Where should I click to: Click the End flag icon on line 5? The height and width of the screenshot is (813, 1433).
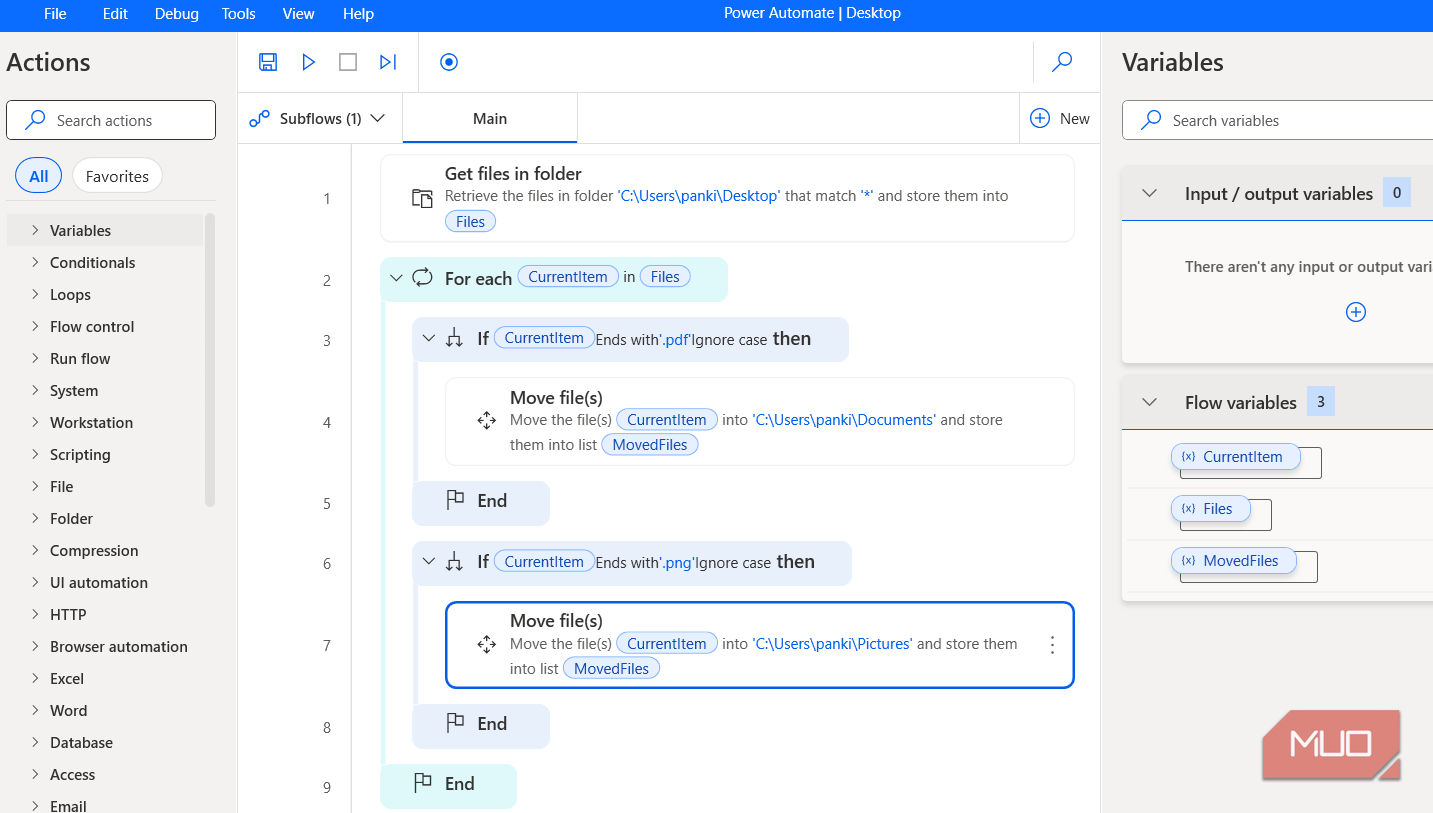tap(455, 500)
